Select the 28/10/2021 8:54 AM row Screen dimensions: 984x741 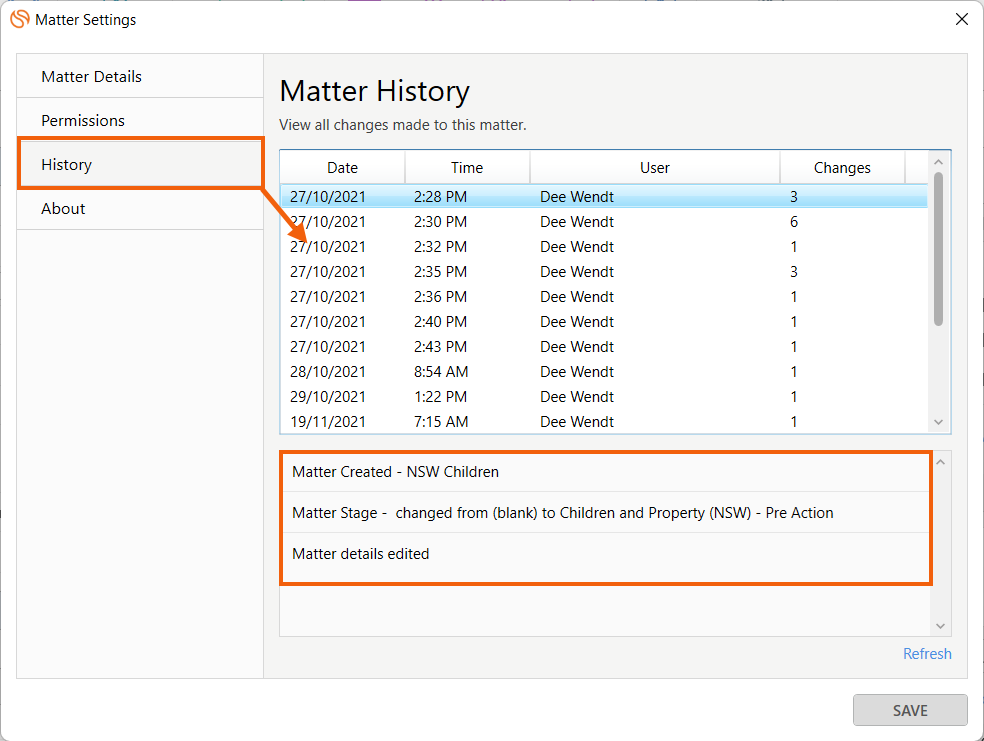604,372
